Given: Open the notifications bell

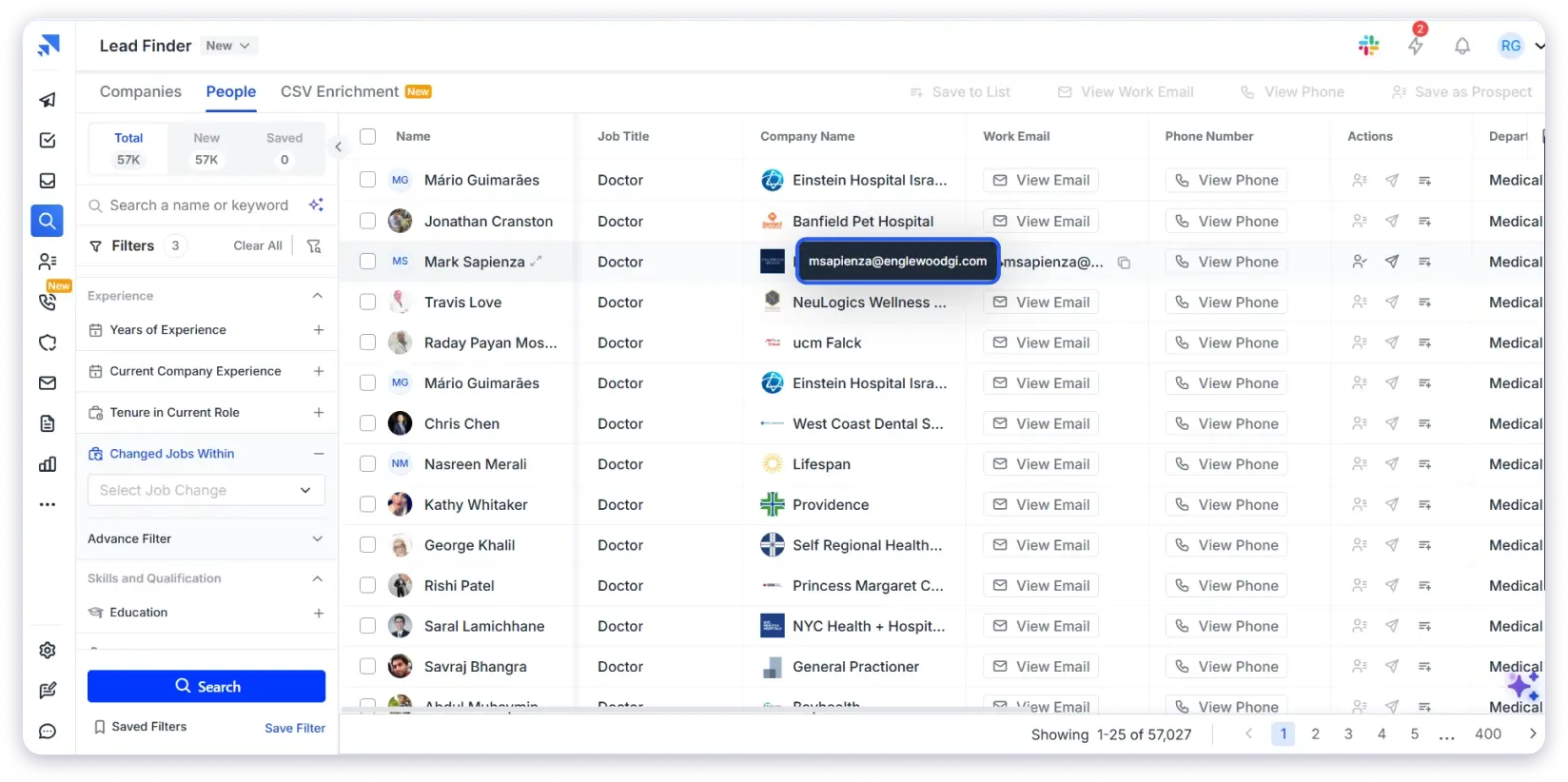Looking at the screenshot, I should pos(1462,46).
